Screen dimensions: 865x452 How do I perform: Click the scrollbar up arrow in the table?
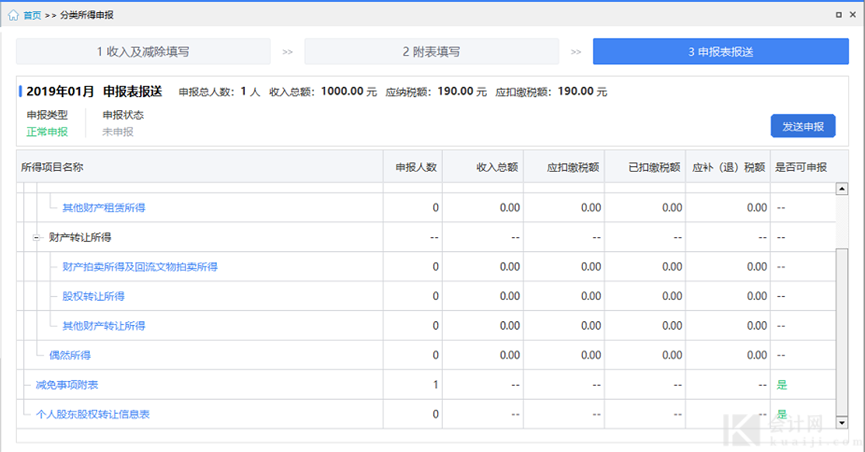841,188
